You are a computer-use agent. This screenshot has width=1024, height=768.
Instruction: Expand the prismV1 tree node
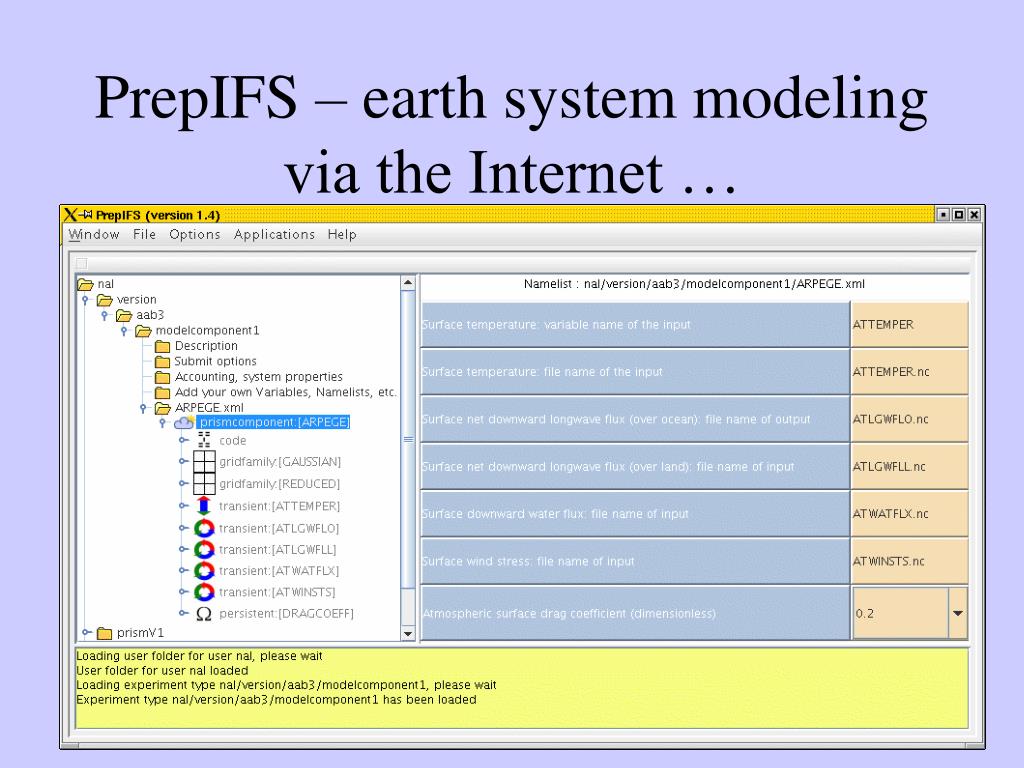(x=86, y=633)
